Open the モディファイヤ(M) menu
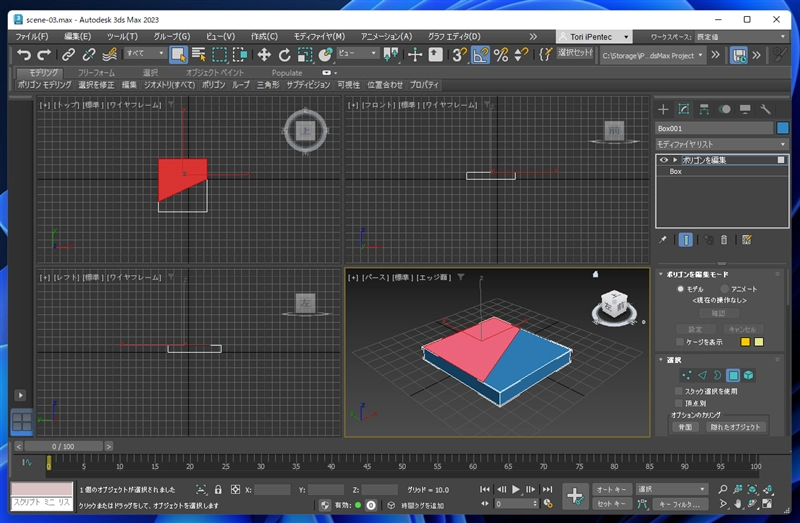The height and width of the screenshot is (523, 800). [x=319, y=37]
